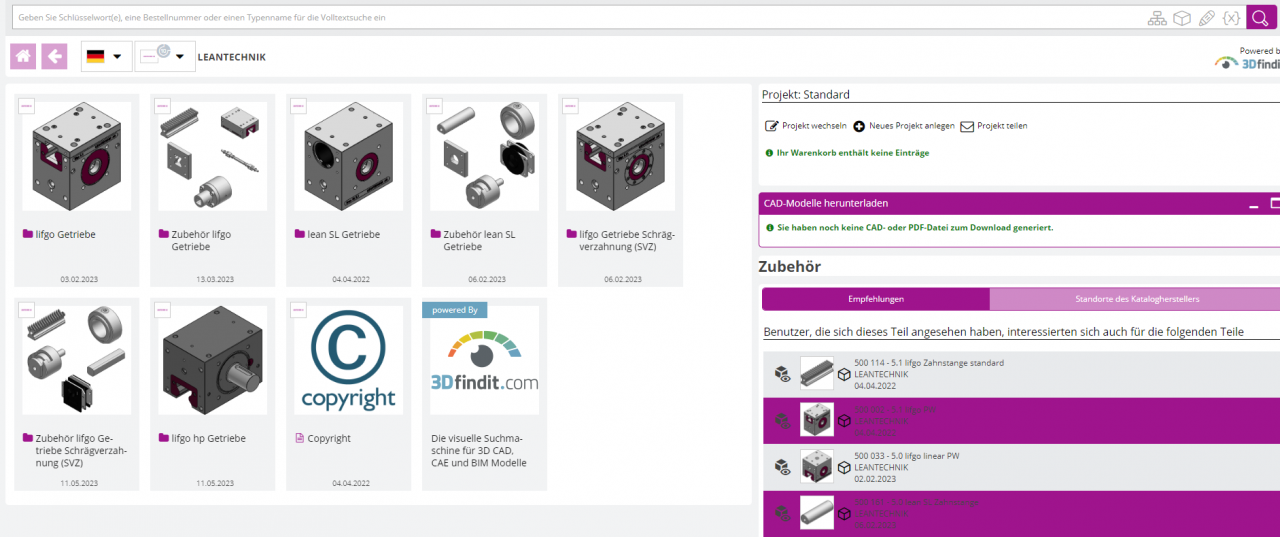The height and width of the screenshot is (537, 1280).
Task: Select the 3D cube geometric search icon
Action: 1182,18
